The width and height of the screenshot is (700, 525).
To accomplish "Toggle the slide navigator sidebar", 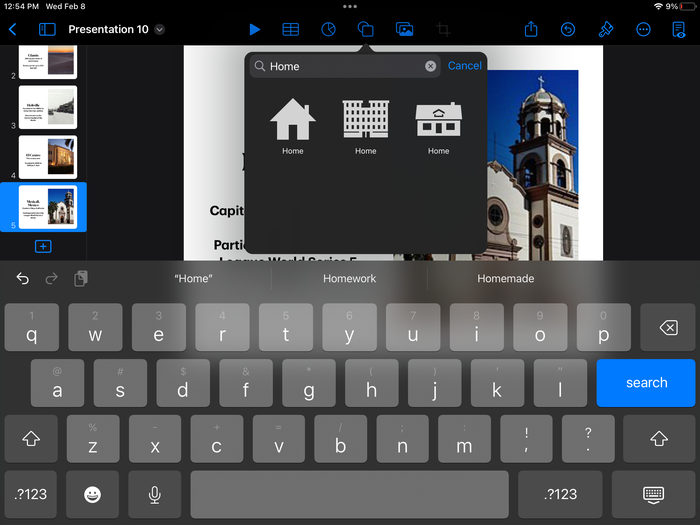I will click(x=47, y=30).
